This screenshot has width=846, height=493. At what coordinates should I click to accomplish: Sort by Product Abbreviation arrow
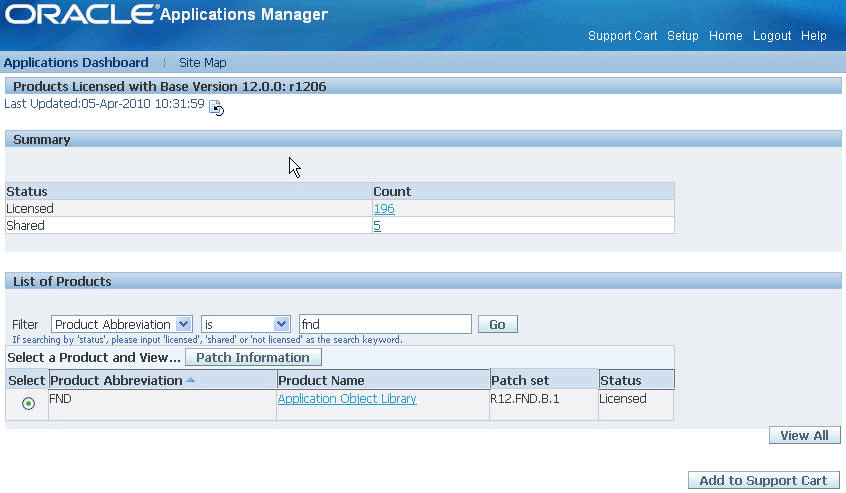[190, 380]
